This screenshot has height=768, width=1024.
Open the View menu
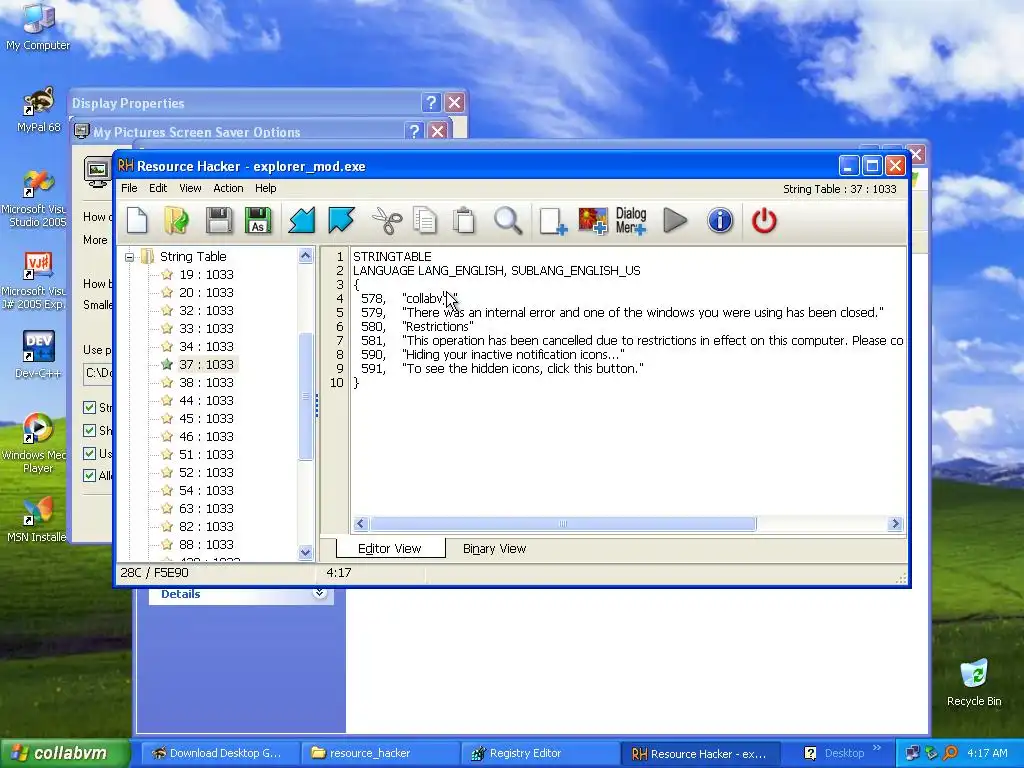click(190, 188)
